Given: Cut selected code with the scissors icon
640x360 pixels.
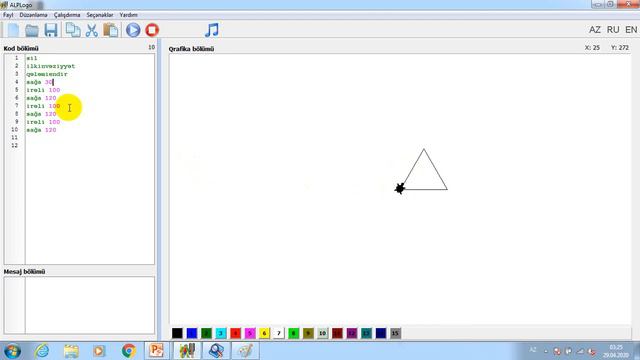Looking at the screenshot, I should (x=92, y=30).
